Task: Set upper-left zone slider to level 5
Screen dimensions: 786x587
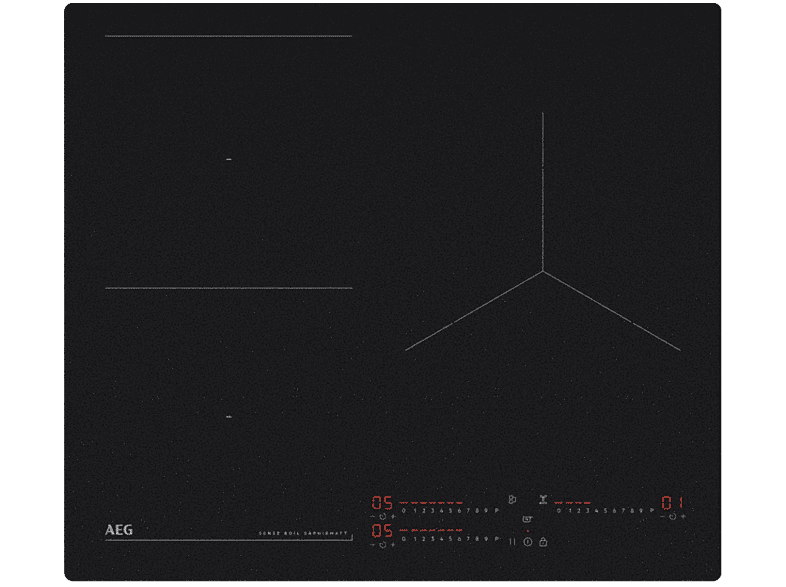Action: (449, 511)
